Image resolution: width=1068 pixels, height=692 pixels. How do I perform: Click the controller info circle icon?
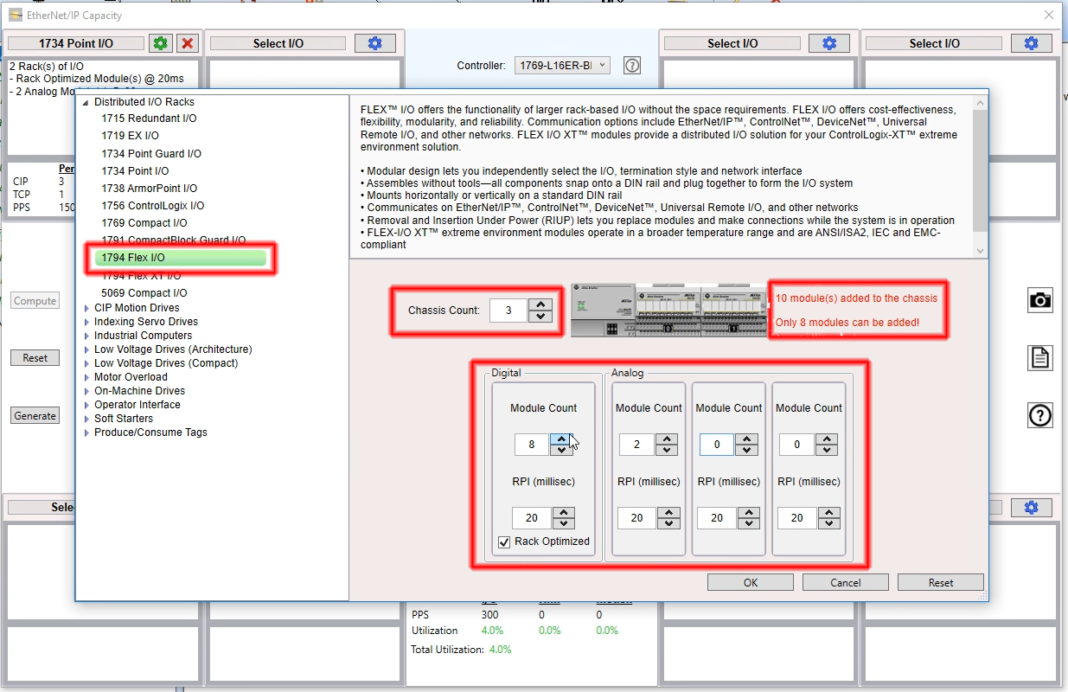[632, 65]
